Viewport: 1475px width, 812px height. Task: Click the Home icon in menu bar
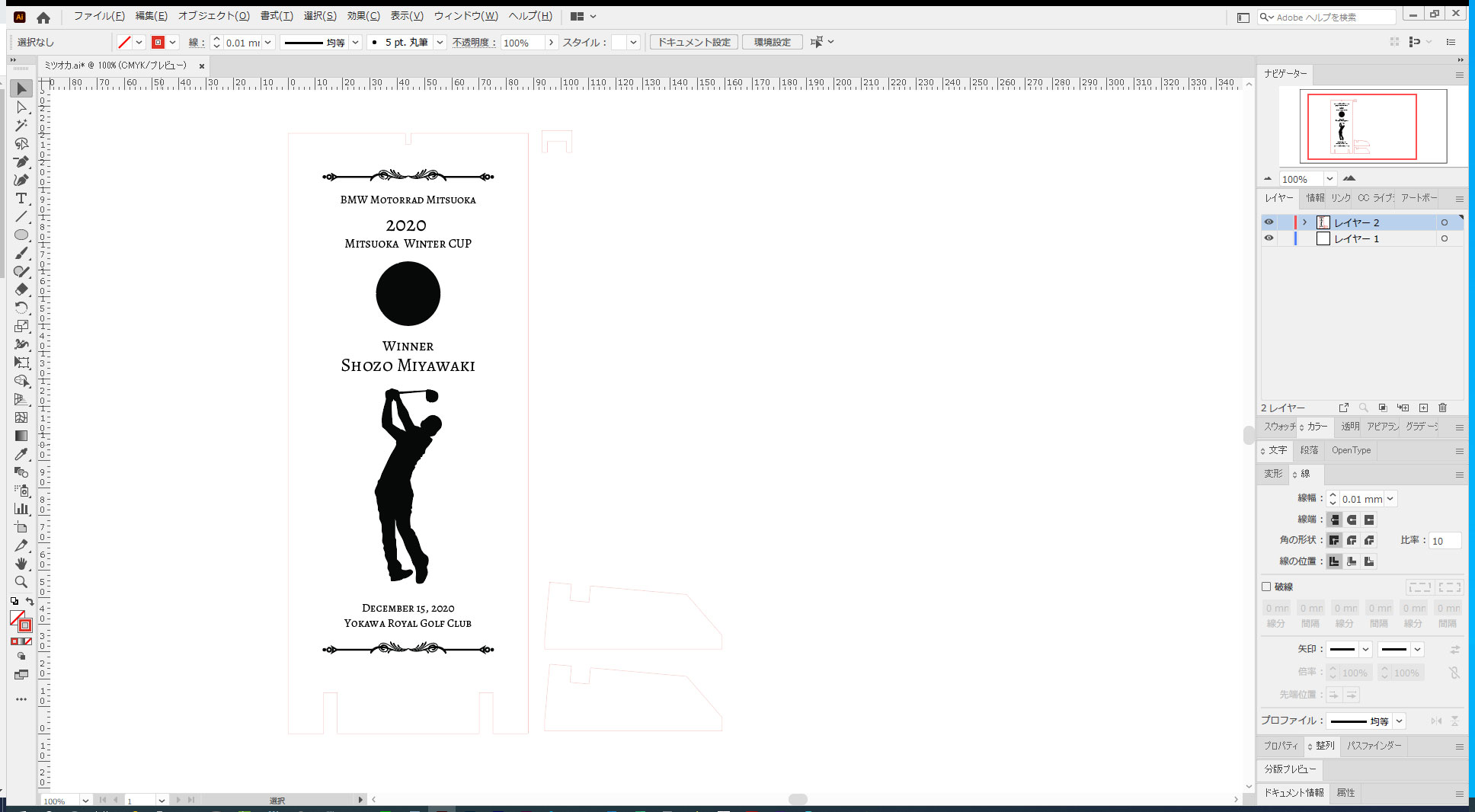coord(43,17)
